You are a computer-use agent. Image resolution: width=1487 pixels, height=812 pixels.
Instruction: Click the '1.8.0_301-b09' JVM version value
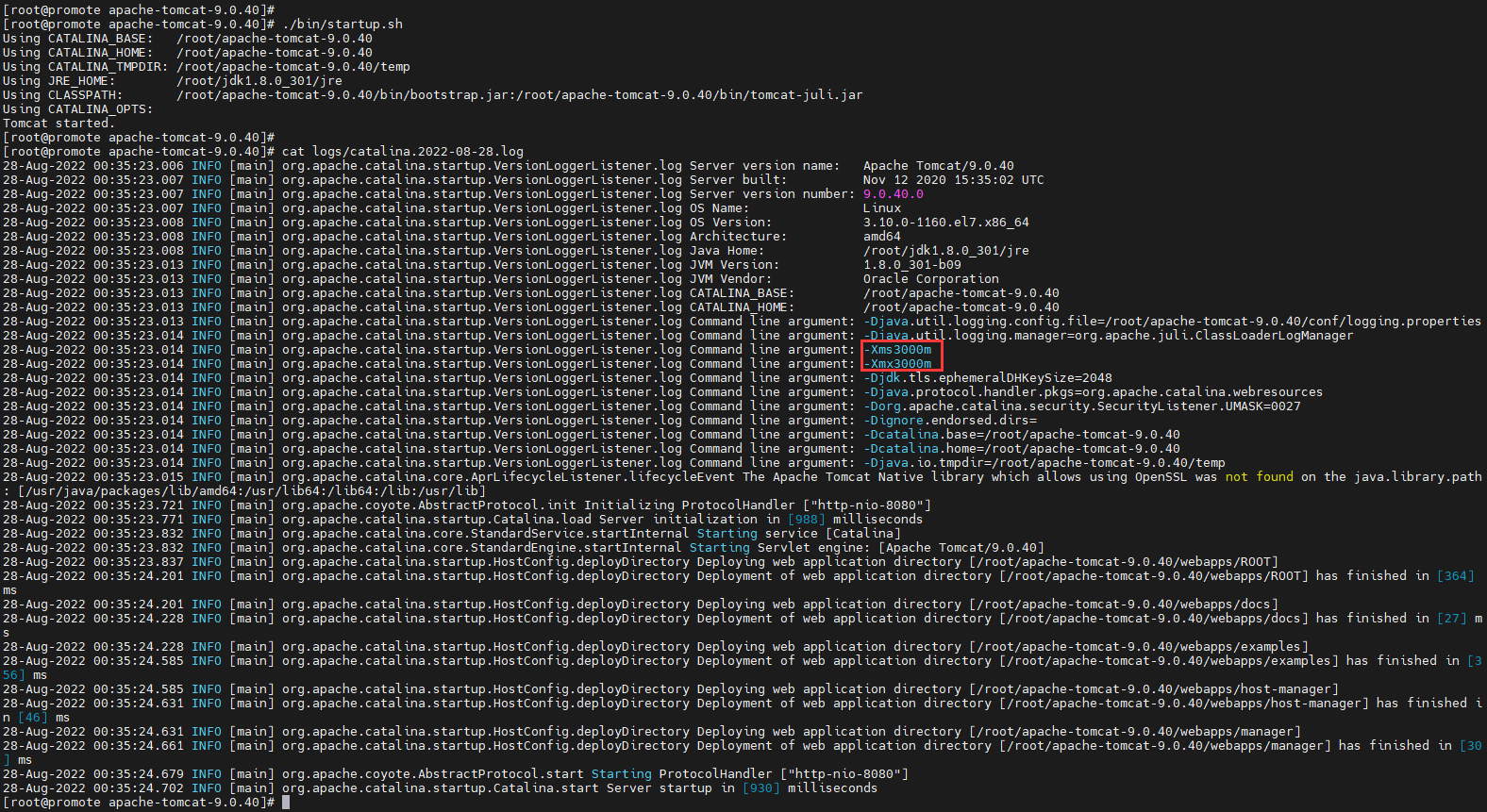tap(912, 264)
